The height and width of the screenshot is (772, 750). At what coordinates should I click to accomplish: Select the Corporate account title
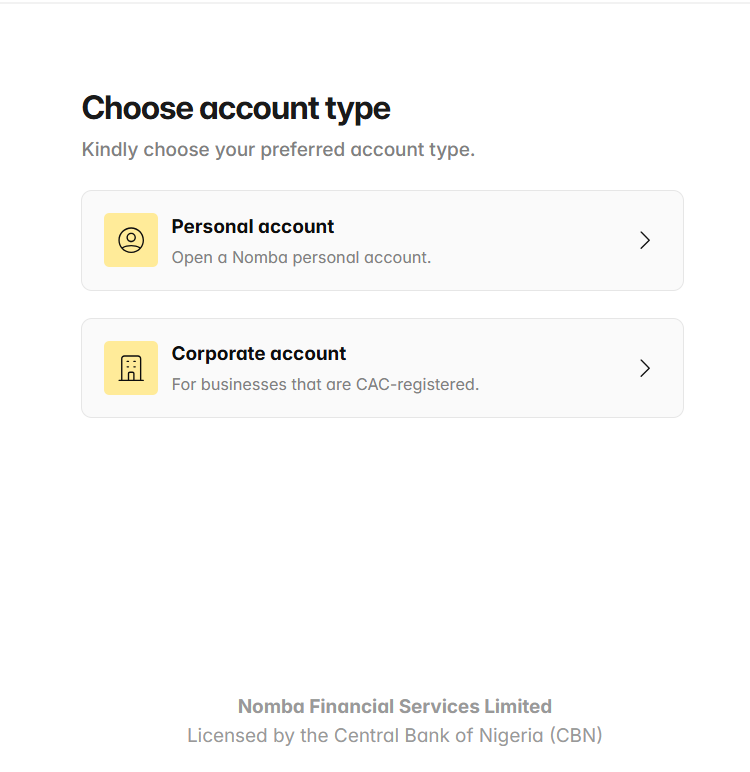[259, 354]
